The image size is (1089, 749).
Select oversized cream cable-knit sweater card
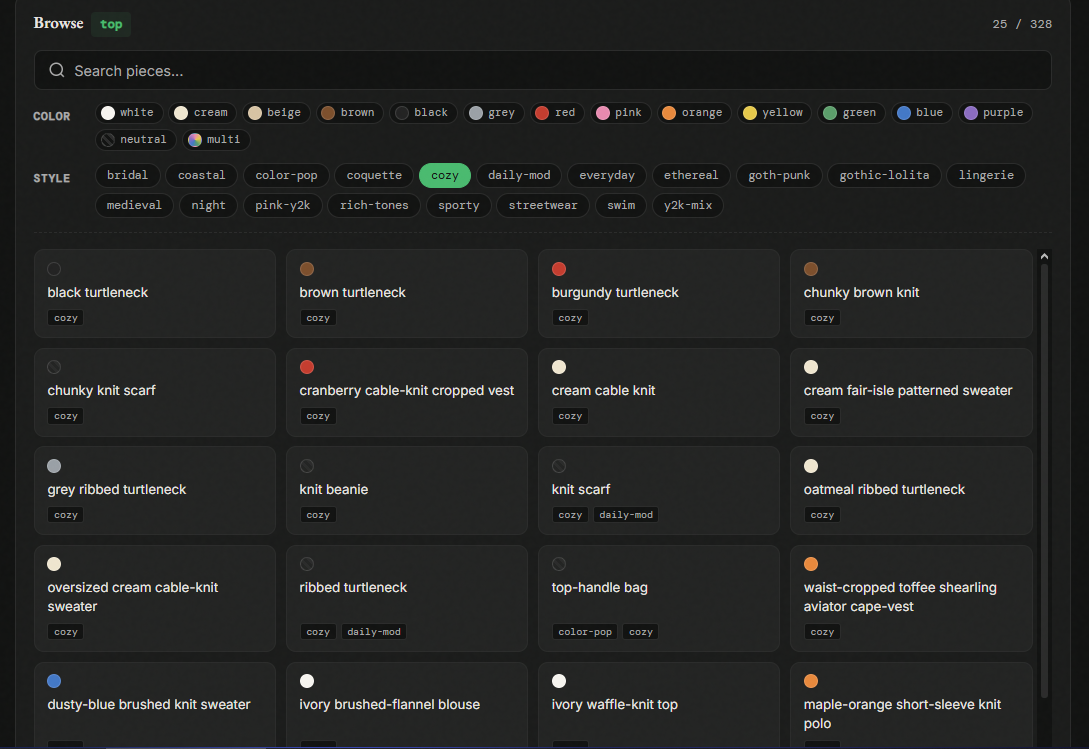[155, 598]
